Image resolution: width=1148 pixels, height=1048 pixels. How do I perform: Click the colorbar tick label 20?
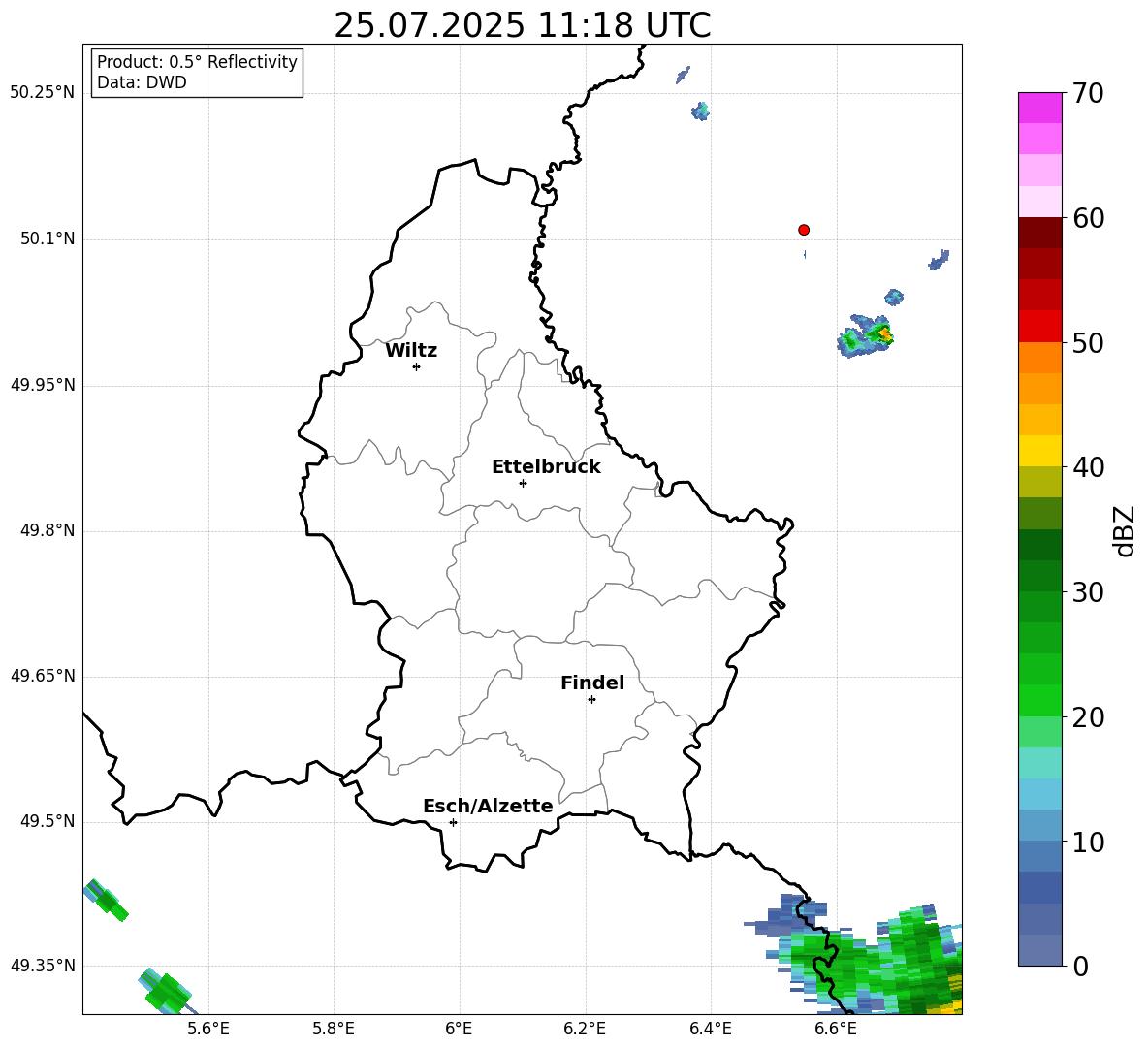[1088, 717]
